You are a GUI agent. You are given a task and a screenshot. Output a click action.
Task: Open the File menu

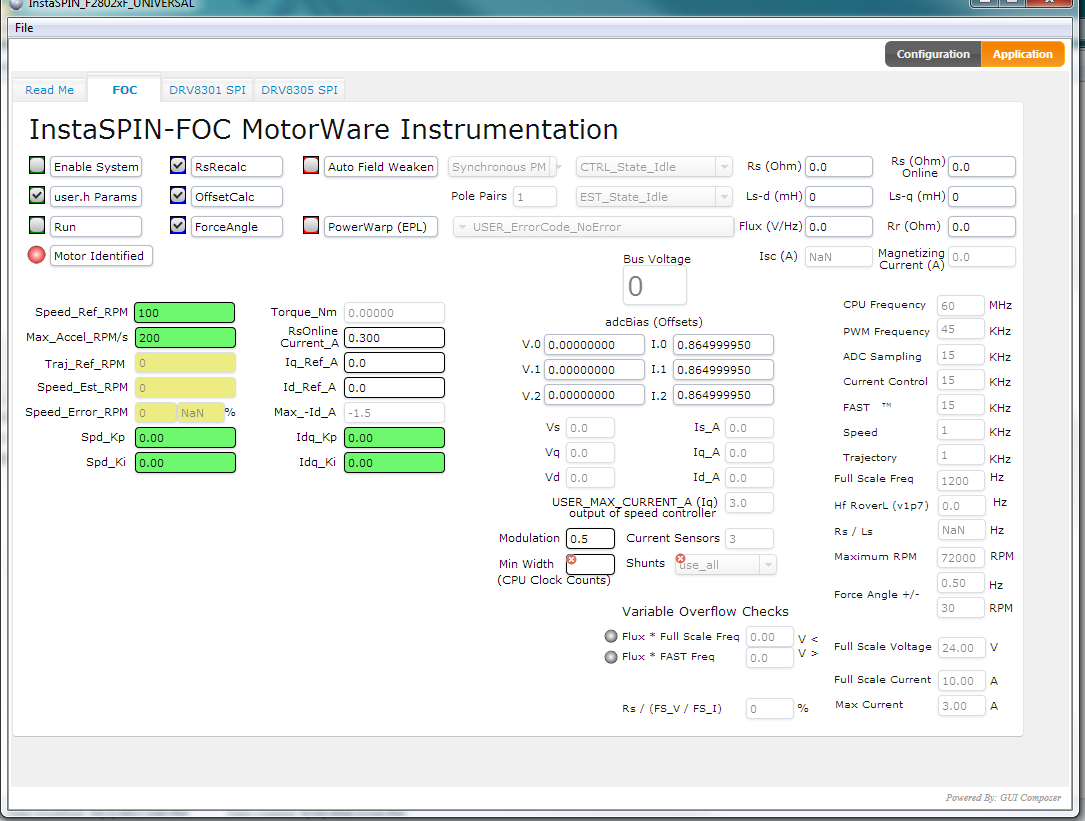[x=24, y=28]
